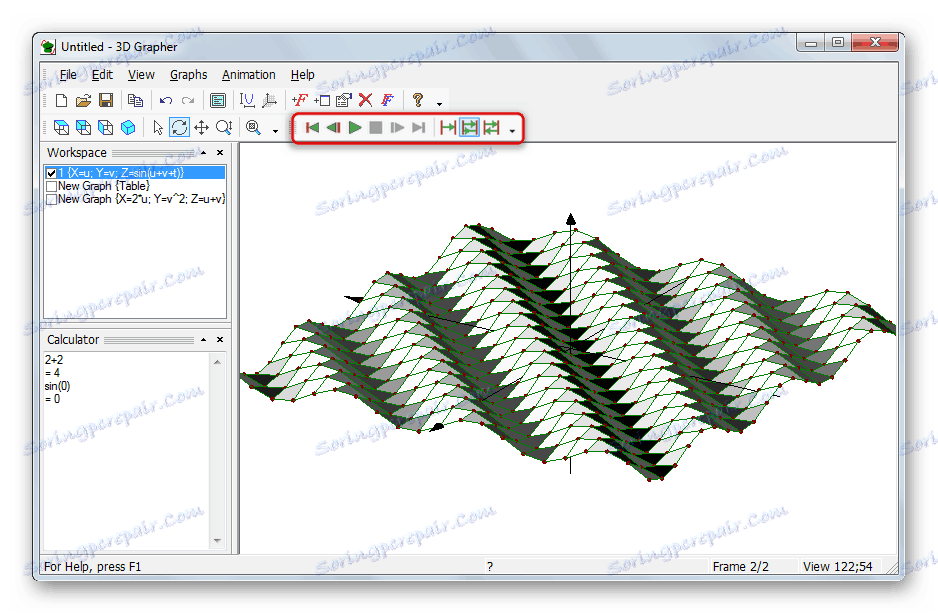Screen dimensions: 938x614
Task: Open the Graphs menu
Action: click(188, 75)
